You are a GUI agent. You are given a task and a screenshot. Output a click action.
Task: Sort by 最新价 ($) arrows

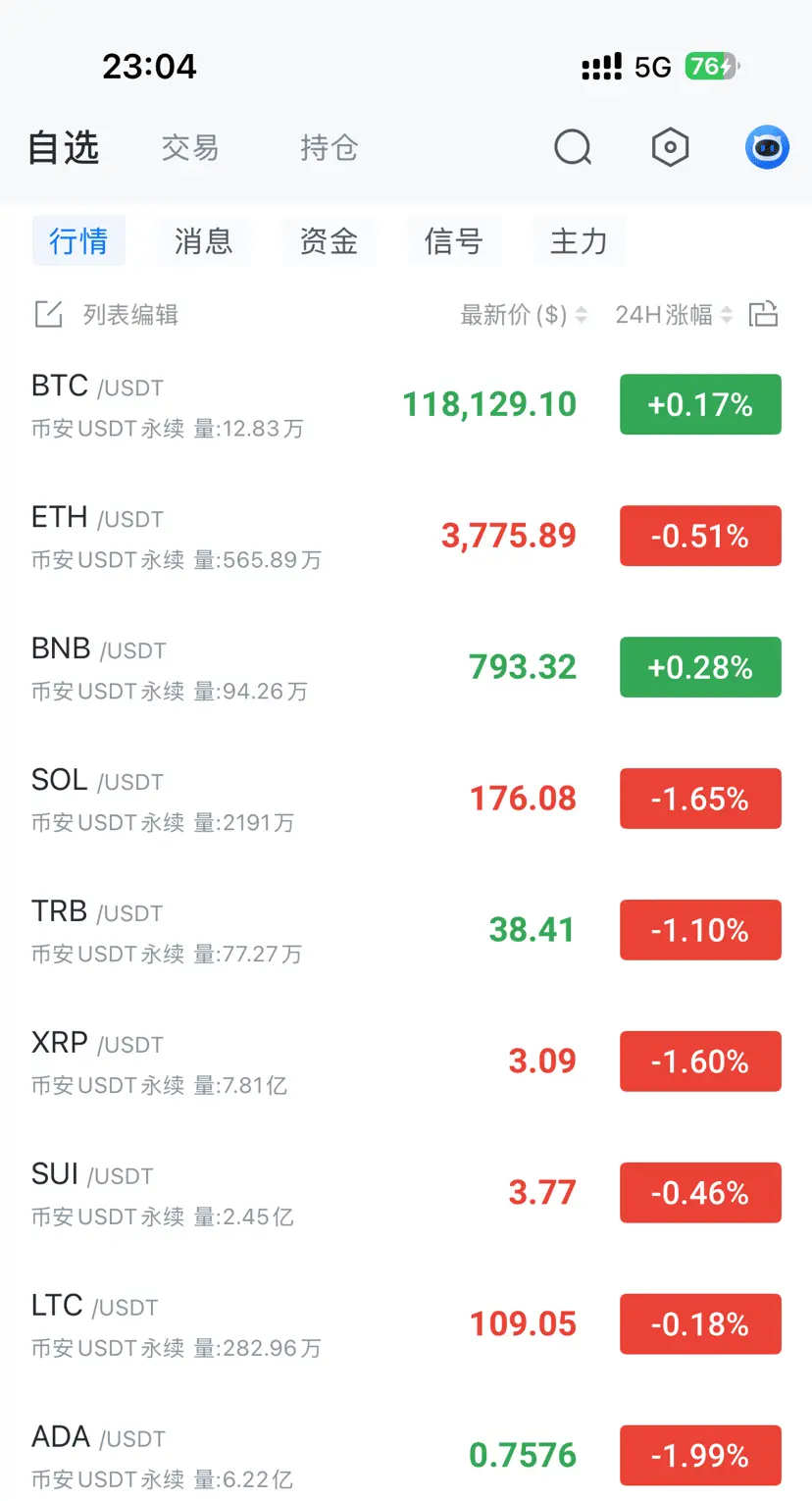tap(582, 315)
